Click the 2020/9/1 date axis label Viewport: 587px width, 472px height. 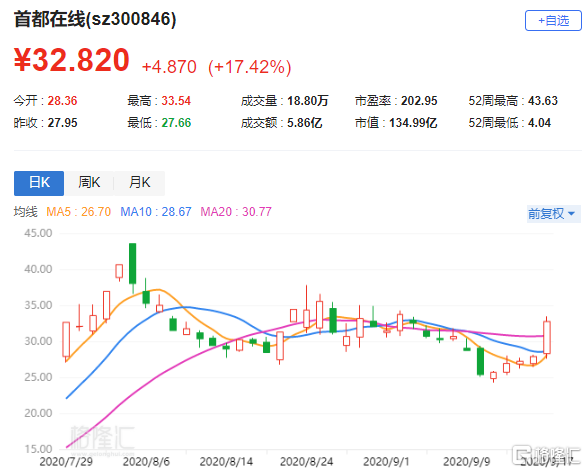click(386, 462)
